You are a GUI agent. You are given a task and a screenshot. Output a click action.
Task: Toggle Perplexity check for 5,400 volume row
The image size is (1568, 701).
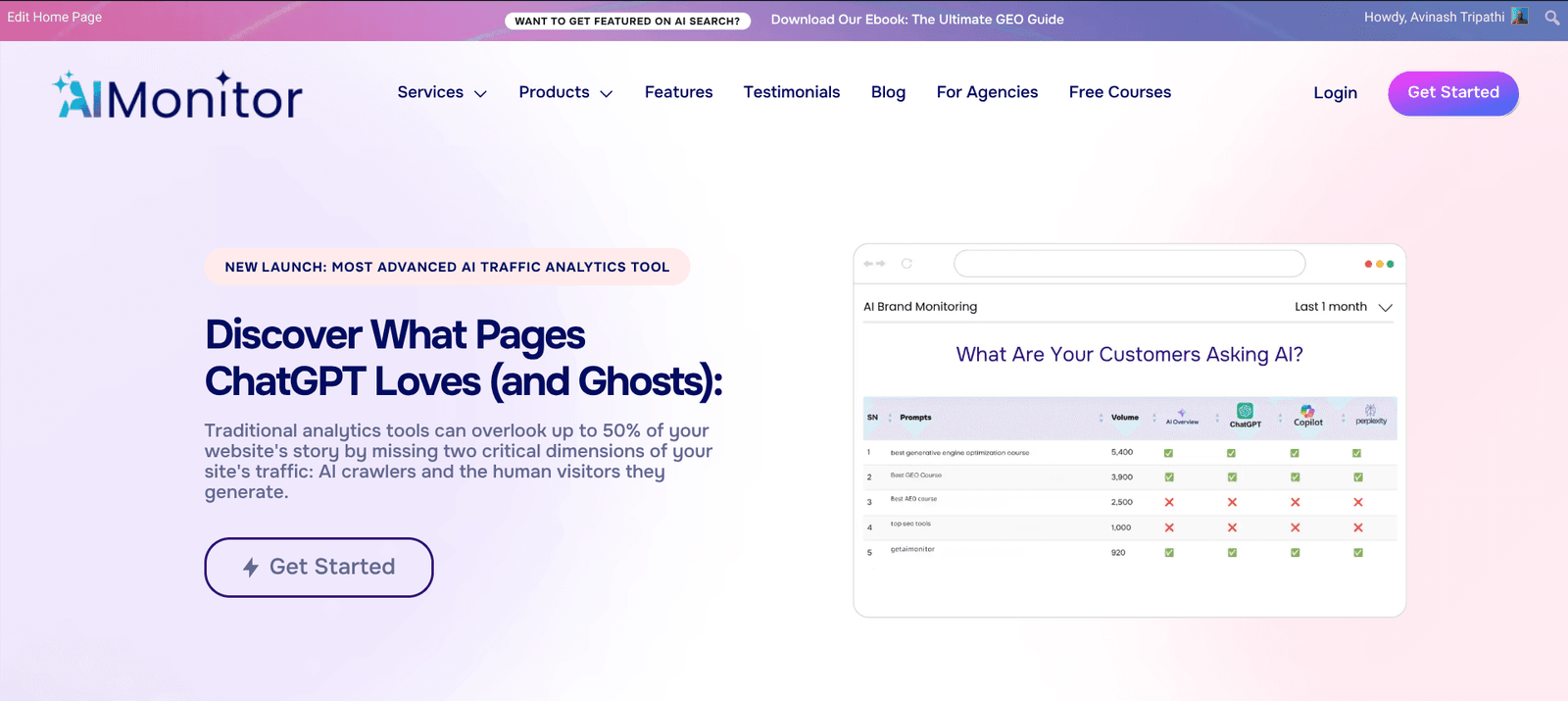point(1356,453)
